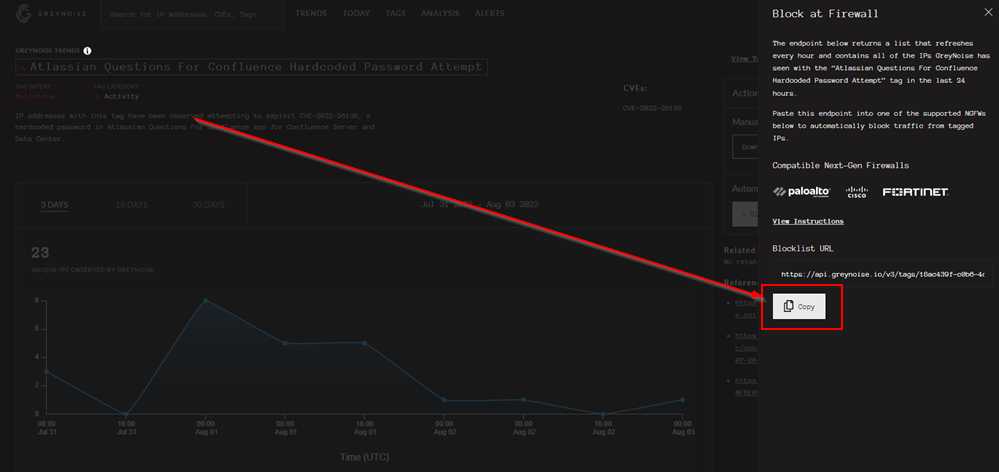Click the Jul 31 - Aug 03 date range
Image resolution: width=999 pixels, height=472 pixels.
coord(479,204)
